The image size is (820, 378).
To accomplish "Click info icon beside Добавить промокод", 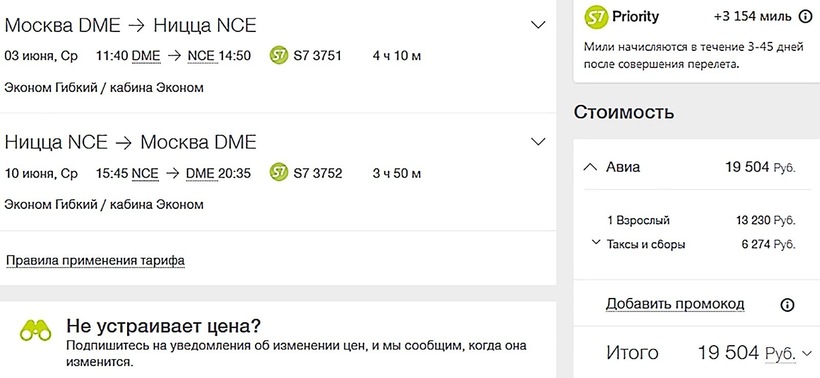I will [x=787, y=305].
